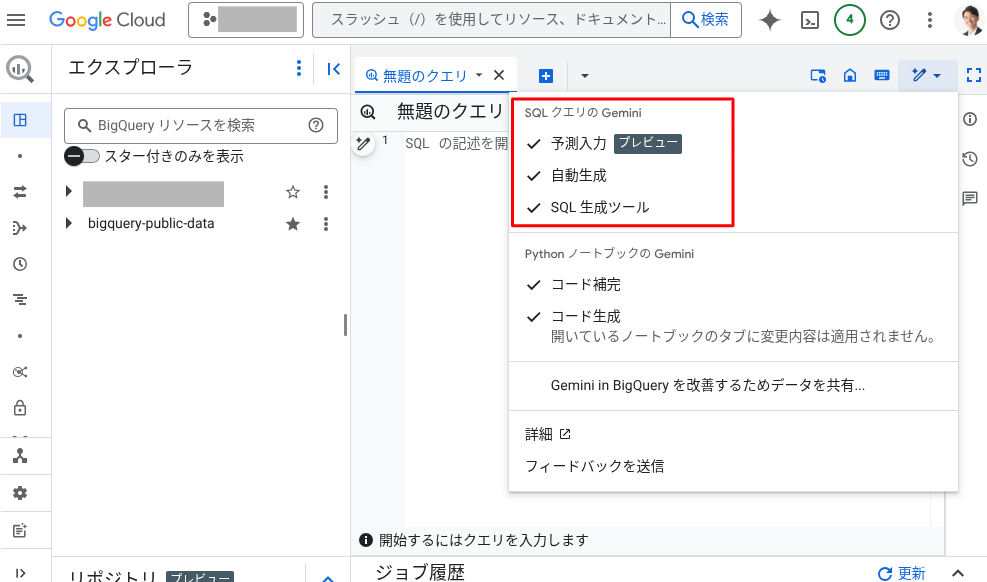This screenshot has height=582, width=987.
Task: Open the sidebar icon with three stacked bars
Action: (20, 299)
